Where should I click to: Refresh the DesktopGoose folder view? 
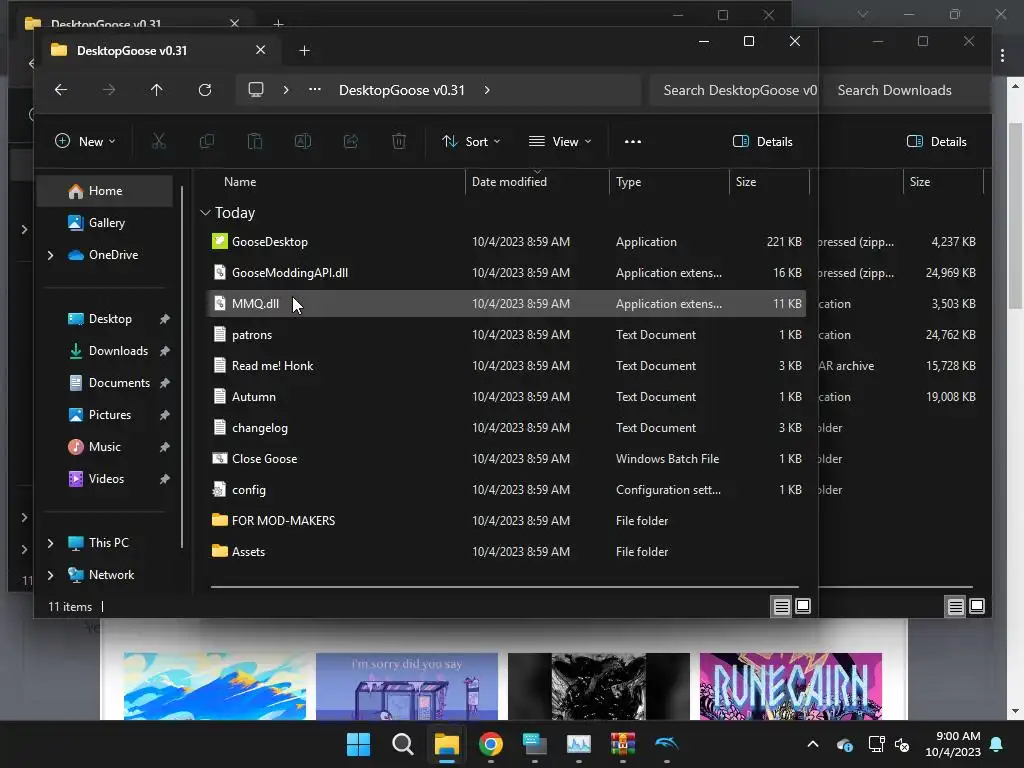click(205, 90)
